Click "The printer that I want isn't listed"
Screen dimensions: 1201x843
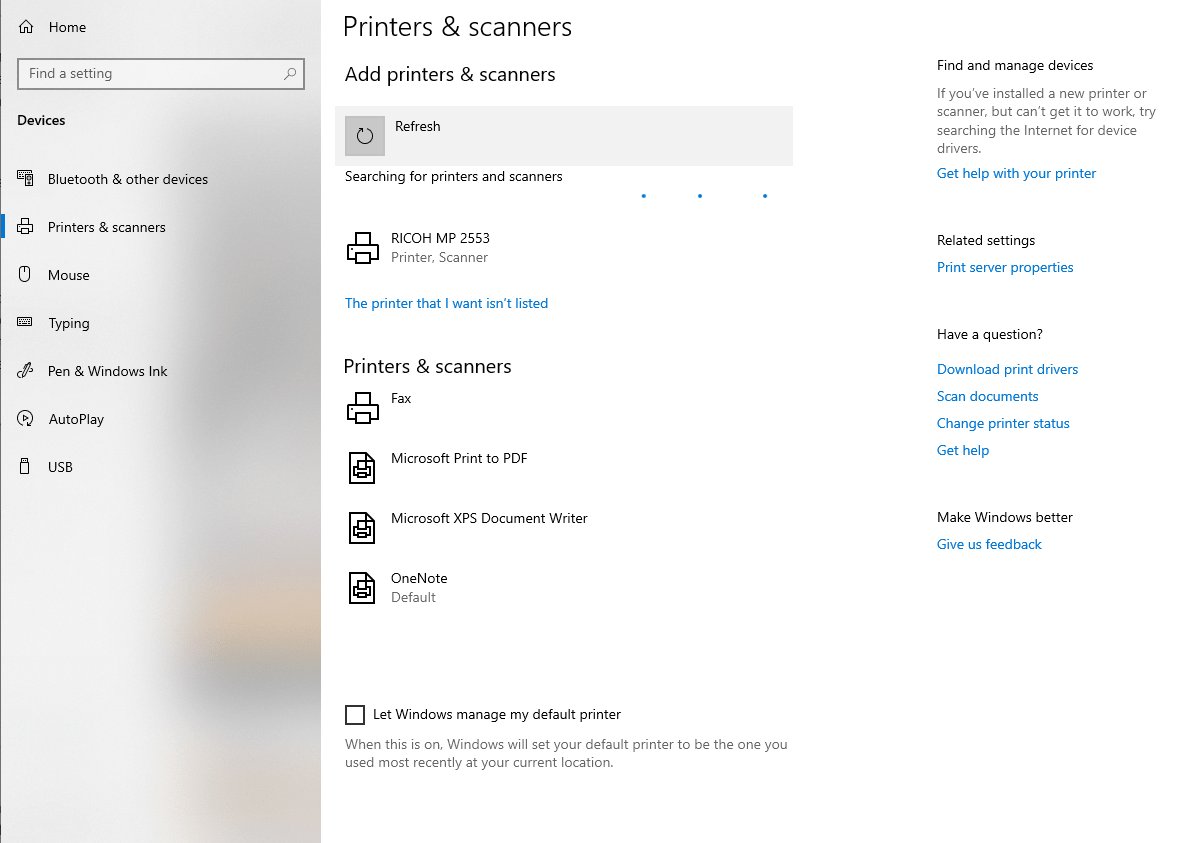click(446, 303)
